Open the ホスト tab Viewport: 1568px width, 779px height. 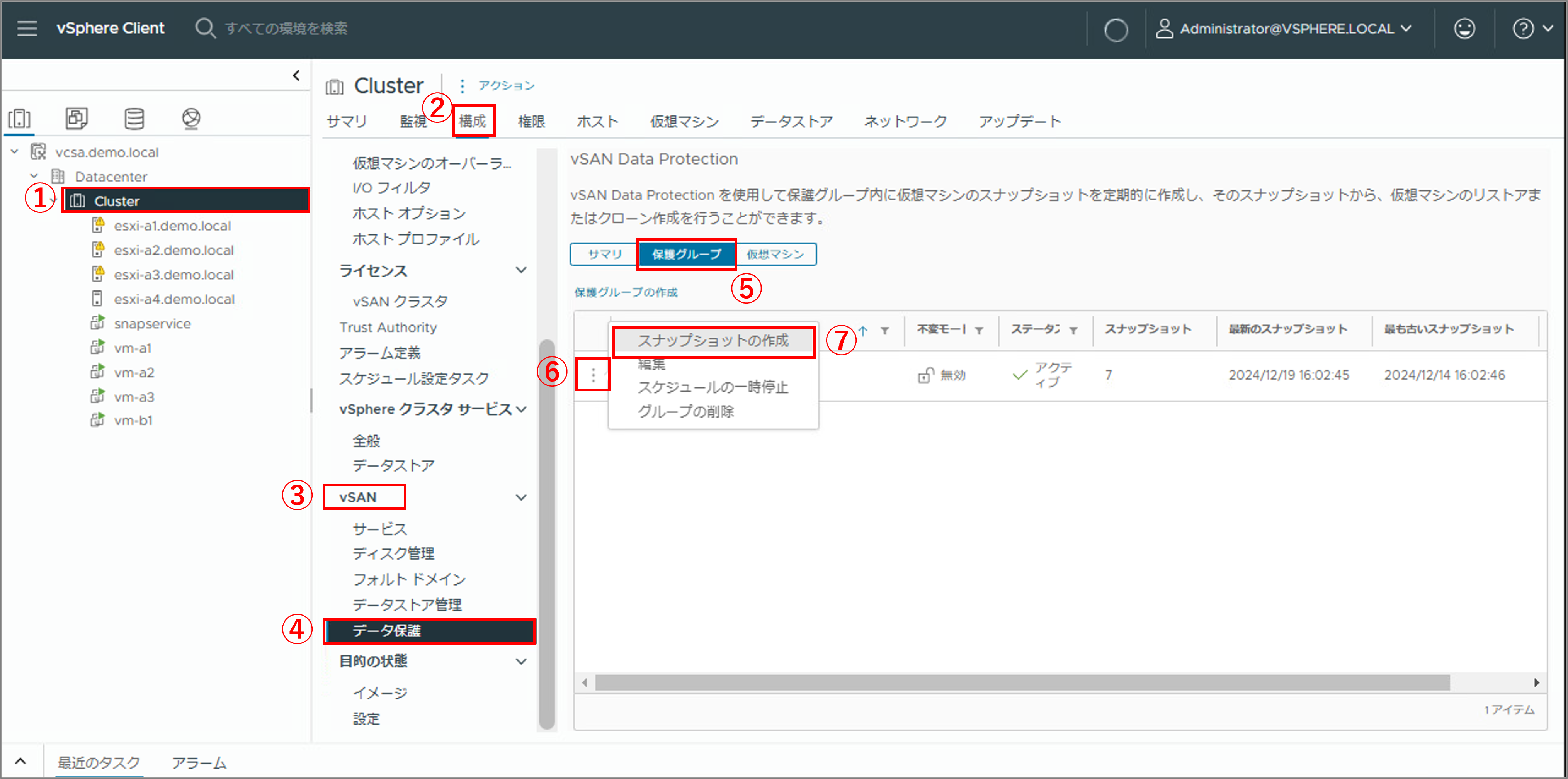point(597,122)
